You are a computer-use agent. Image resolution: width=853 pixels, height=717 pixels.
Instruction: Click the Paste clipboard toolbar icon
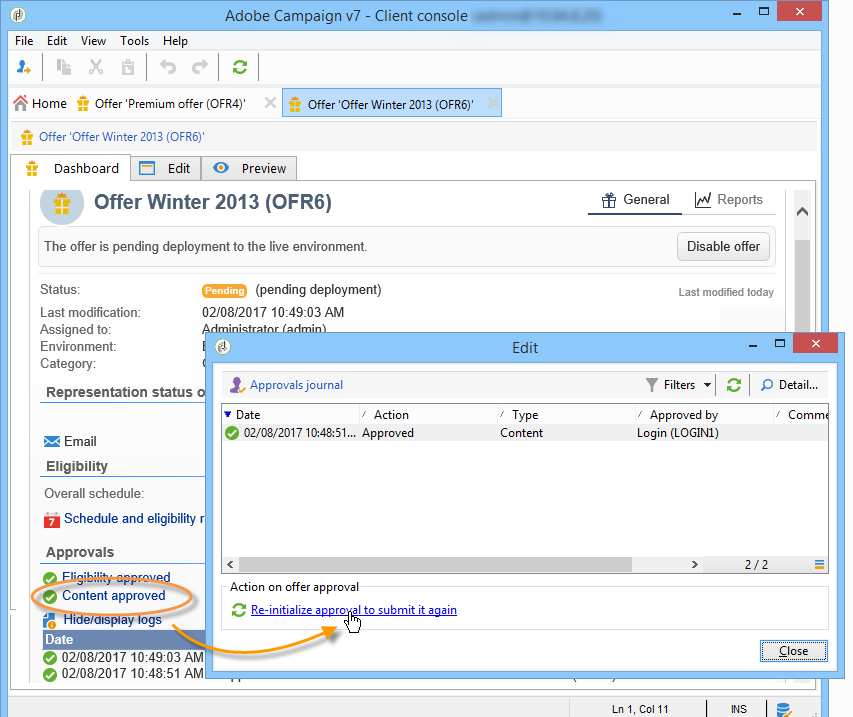[x=128, y=67]
